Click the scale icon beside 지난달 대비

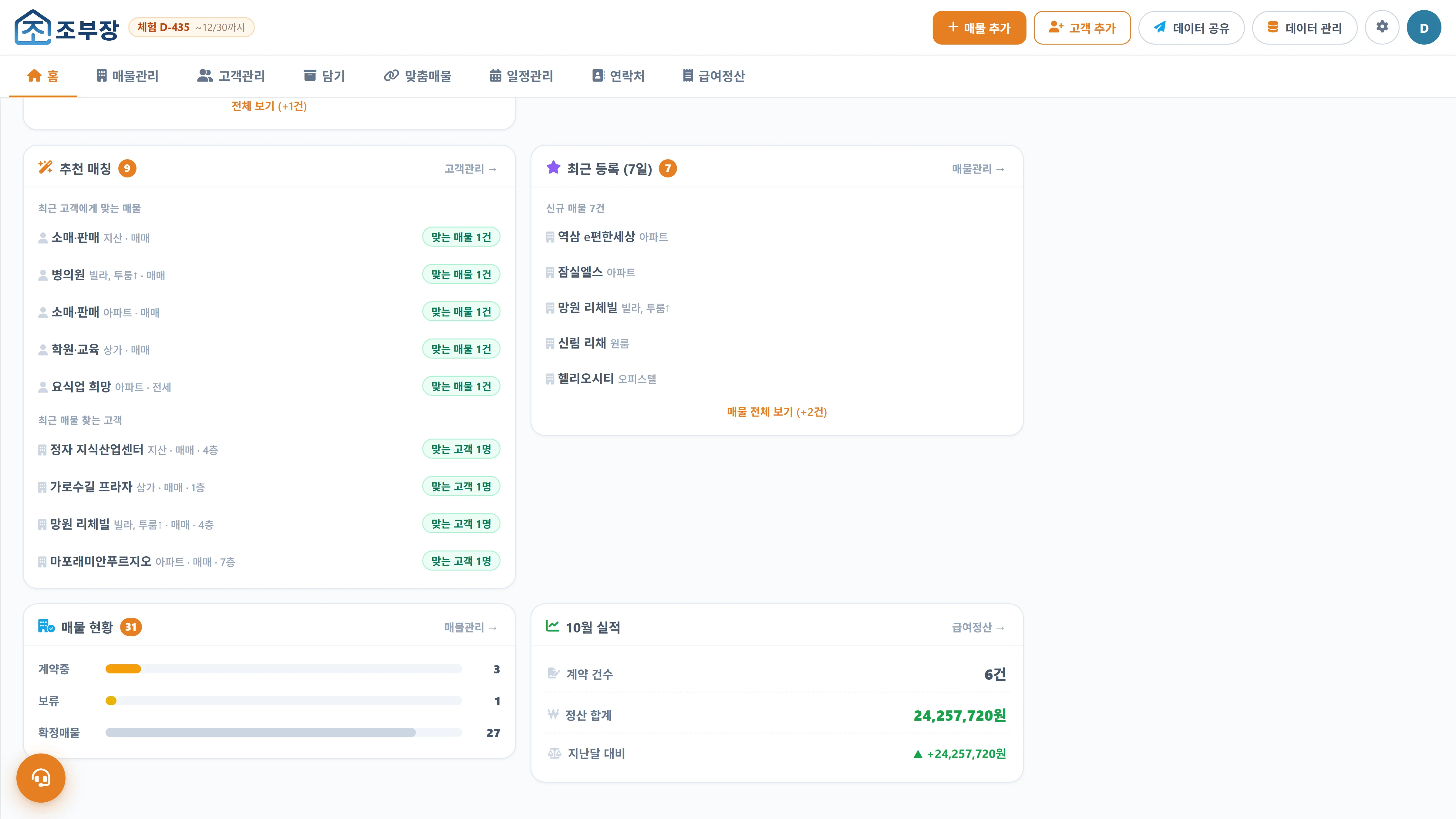coord(554,753)
